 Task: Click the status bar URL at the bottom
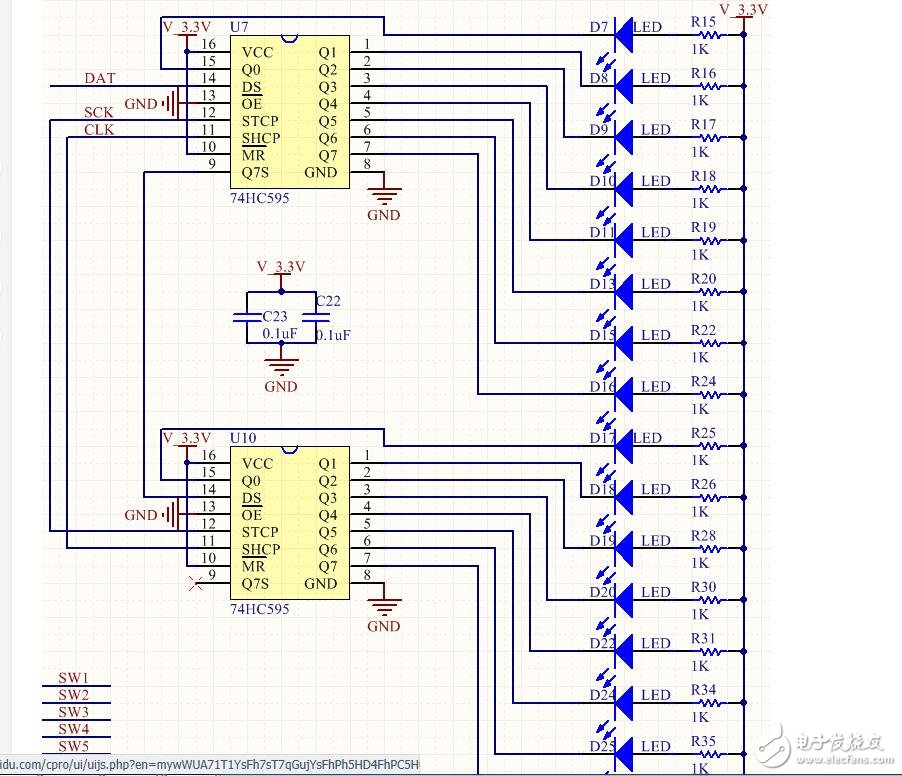(x=210, y=765)
